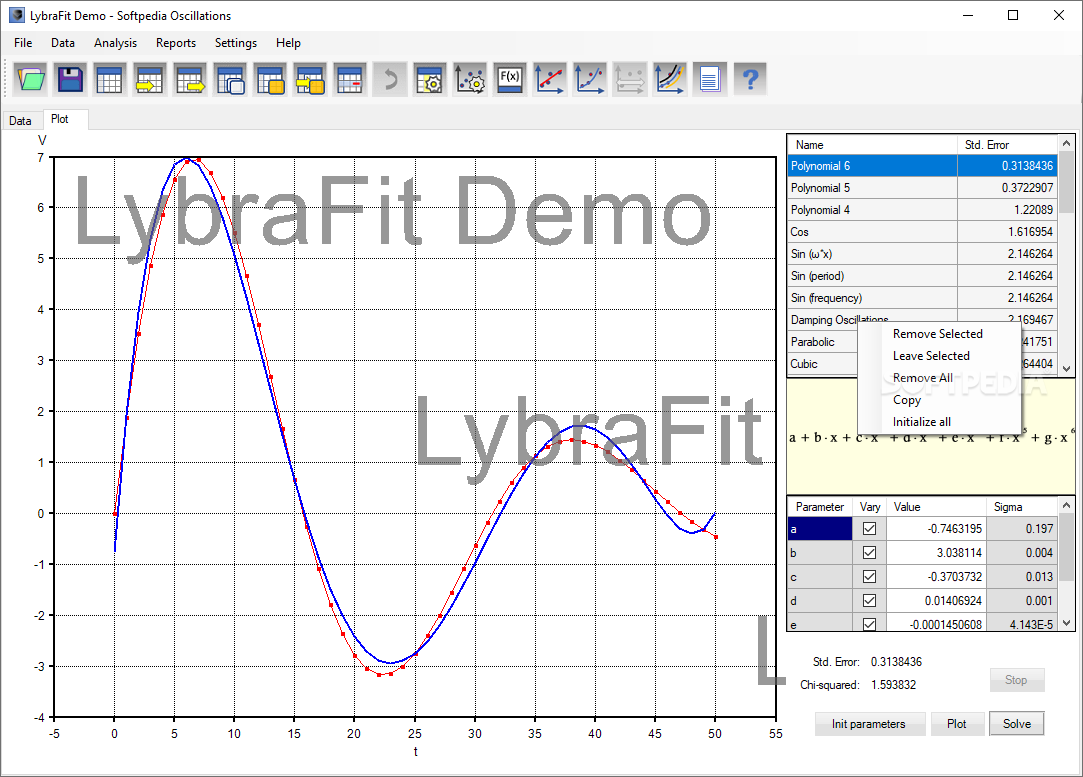Open the Help menu
The image size is (1083, 777).
click(x=288, y=43)
